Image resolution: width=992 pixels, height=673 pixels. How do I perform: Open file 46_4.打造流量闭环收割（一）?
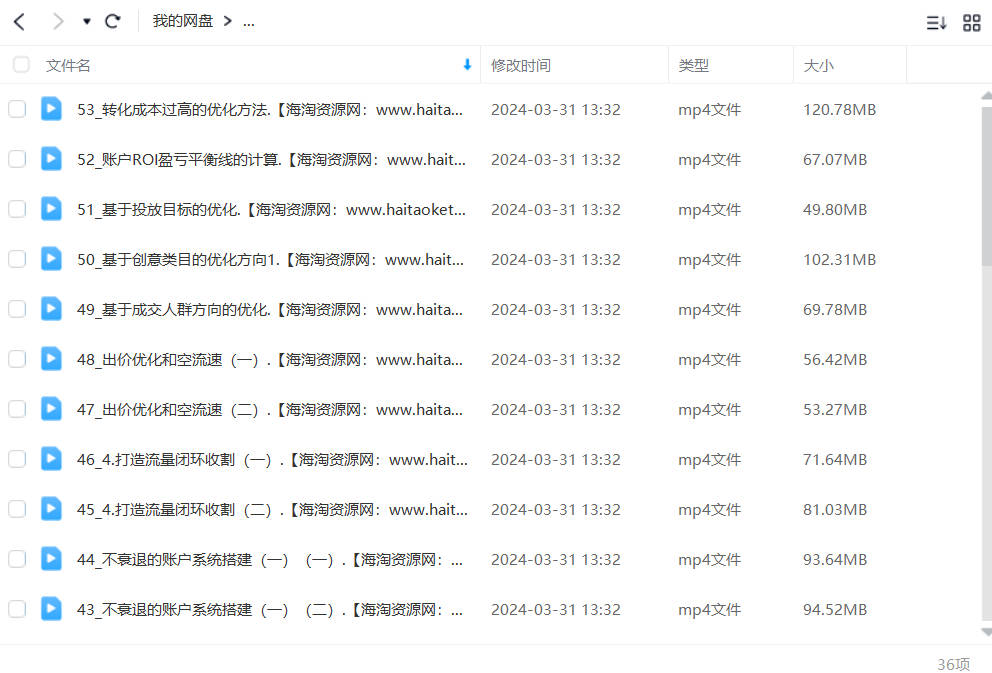273,459
